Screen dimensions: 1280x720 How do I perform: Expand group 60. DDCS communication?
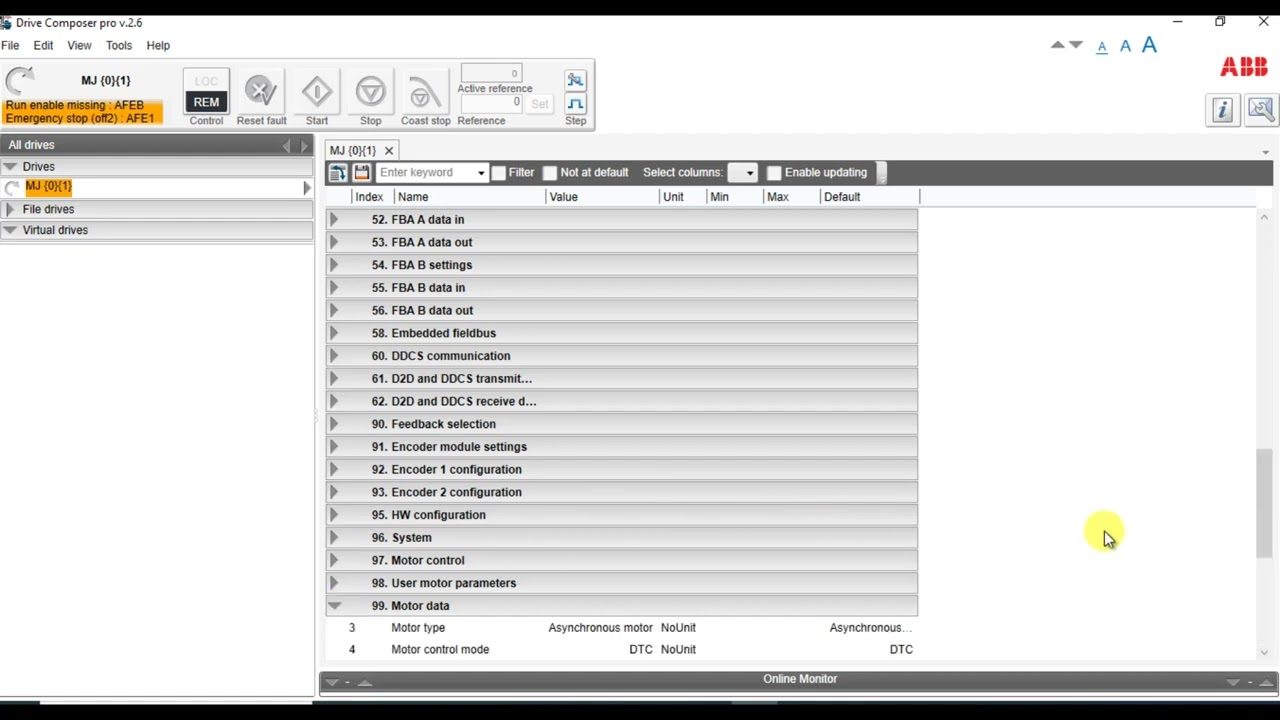click(x=334, y=356)
